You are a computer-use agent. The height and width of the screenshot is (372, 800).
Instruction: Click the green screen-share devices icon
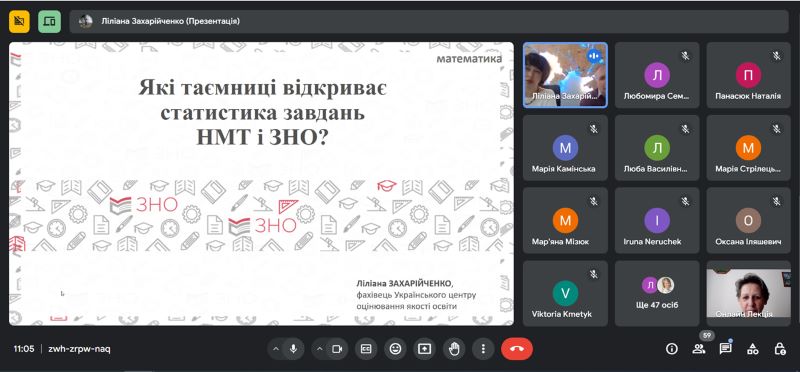coord(49,21)
